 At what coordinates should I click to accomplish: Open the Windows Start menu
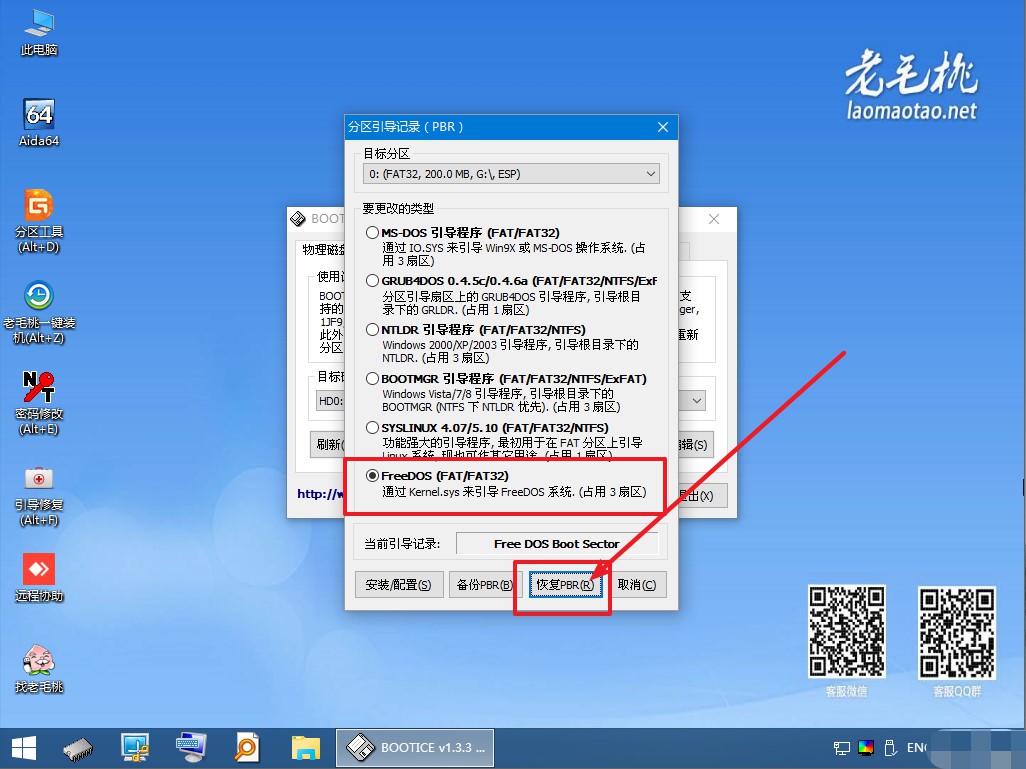[x=24, y=748]
